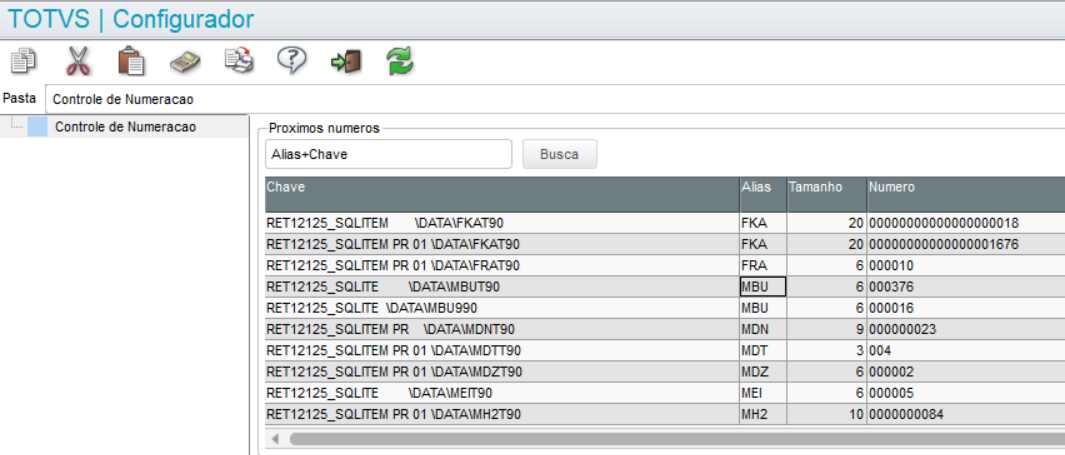This screenshot has width=1065, height=455.
Task: Click number cell 000010
Action: (x=966, y=265)
